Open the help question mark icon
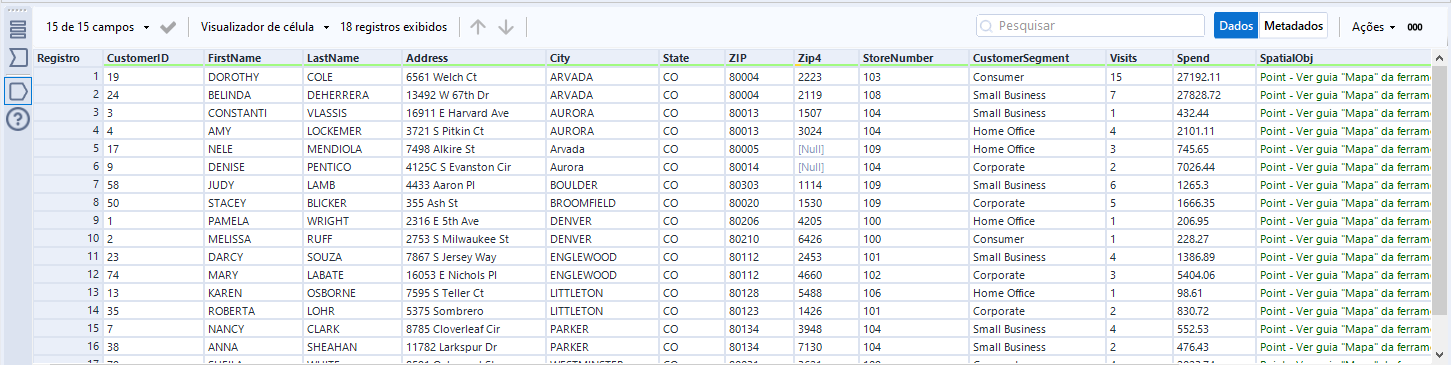The width and height of the screenshot is (1451, 365). [18, 120]
